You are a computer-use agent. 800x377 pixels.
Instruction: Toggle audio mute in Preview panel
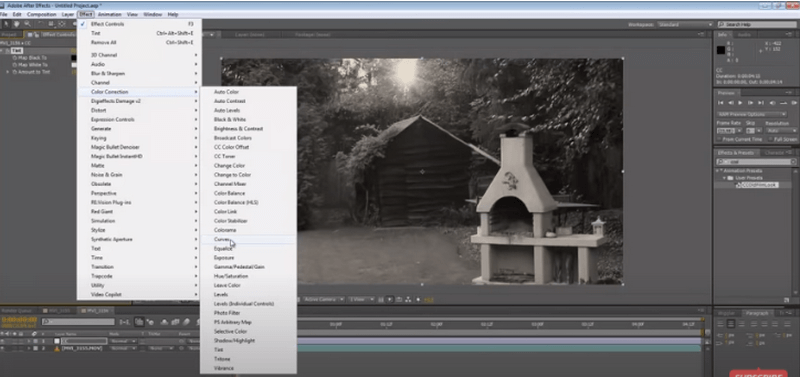coord(772,103)
